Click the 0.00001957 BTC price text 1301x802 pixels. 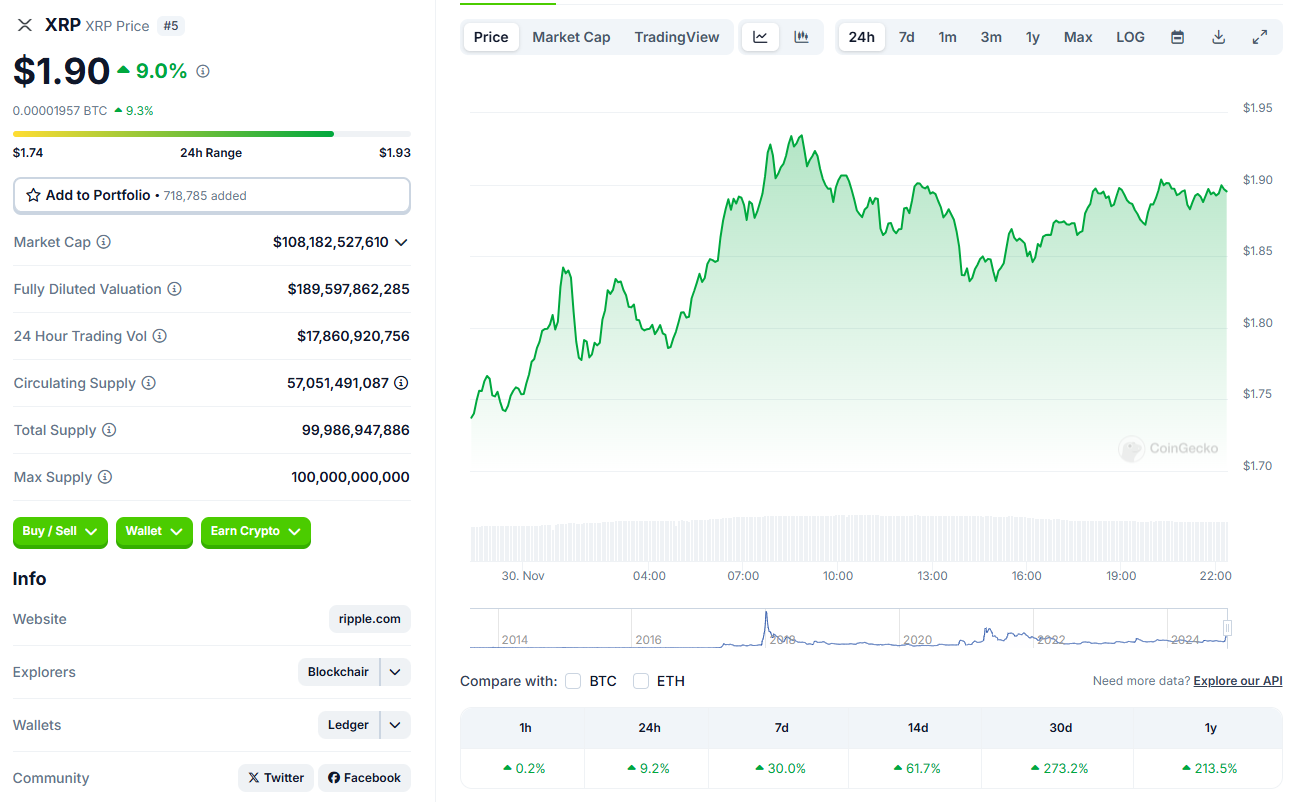60,111
